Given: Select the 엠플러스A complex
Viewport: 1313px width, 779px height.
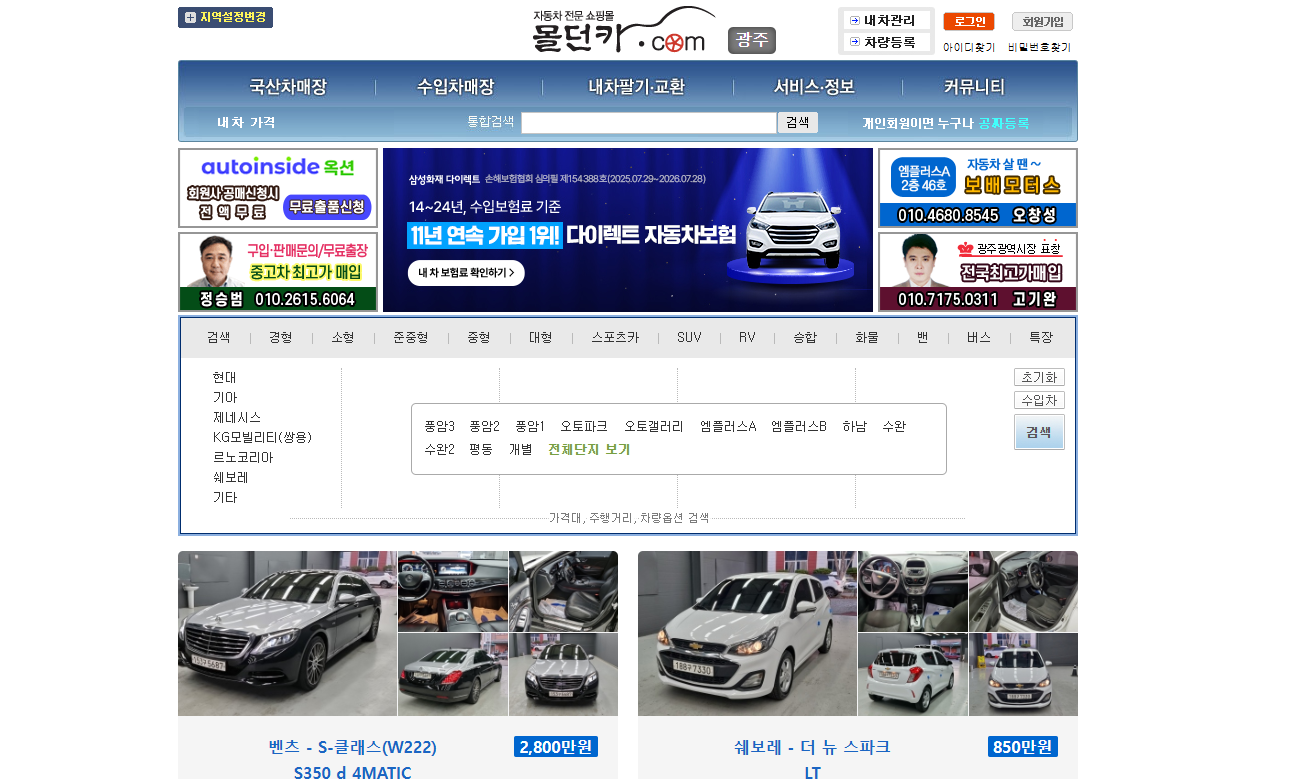Looking at the screenshot, I should 727,426.
